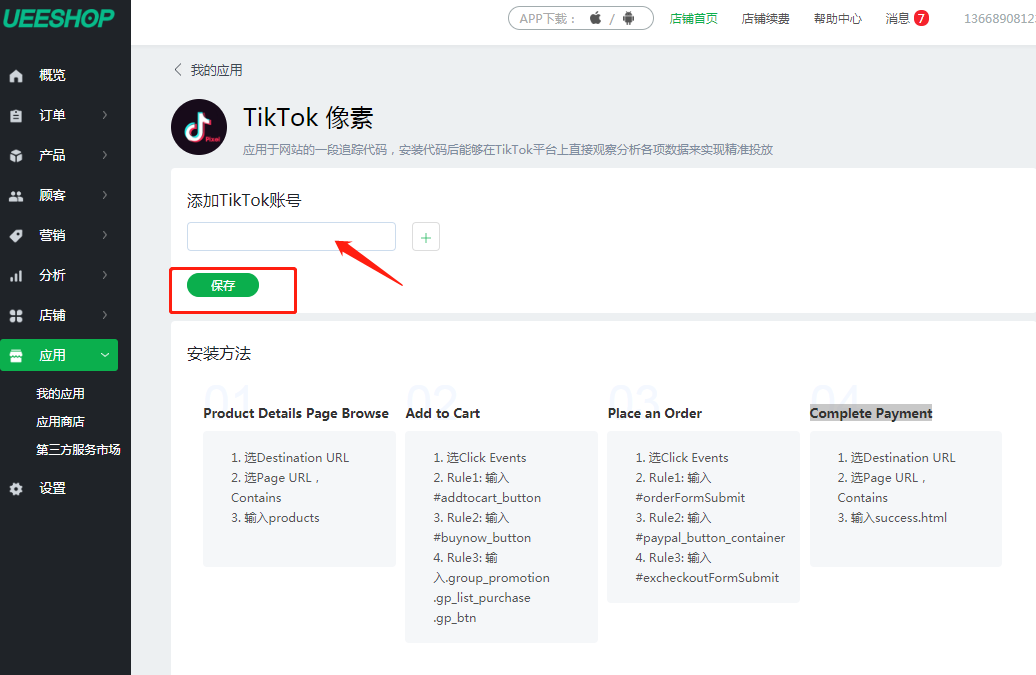Open 消息 notifications in top bar

[x=897, y=18]
